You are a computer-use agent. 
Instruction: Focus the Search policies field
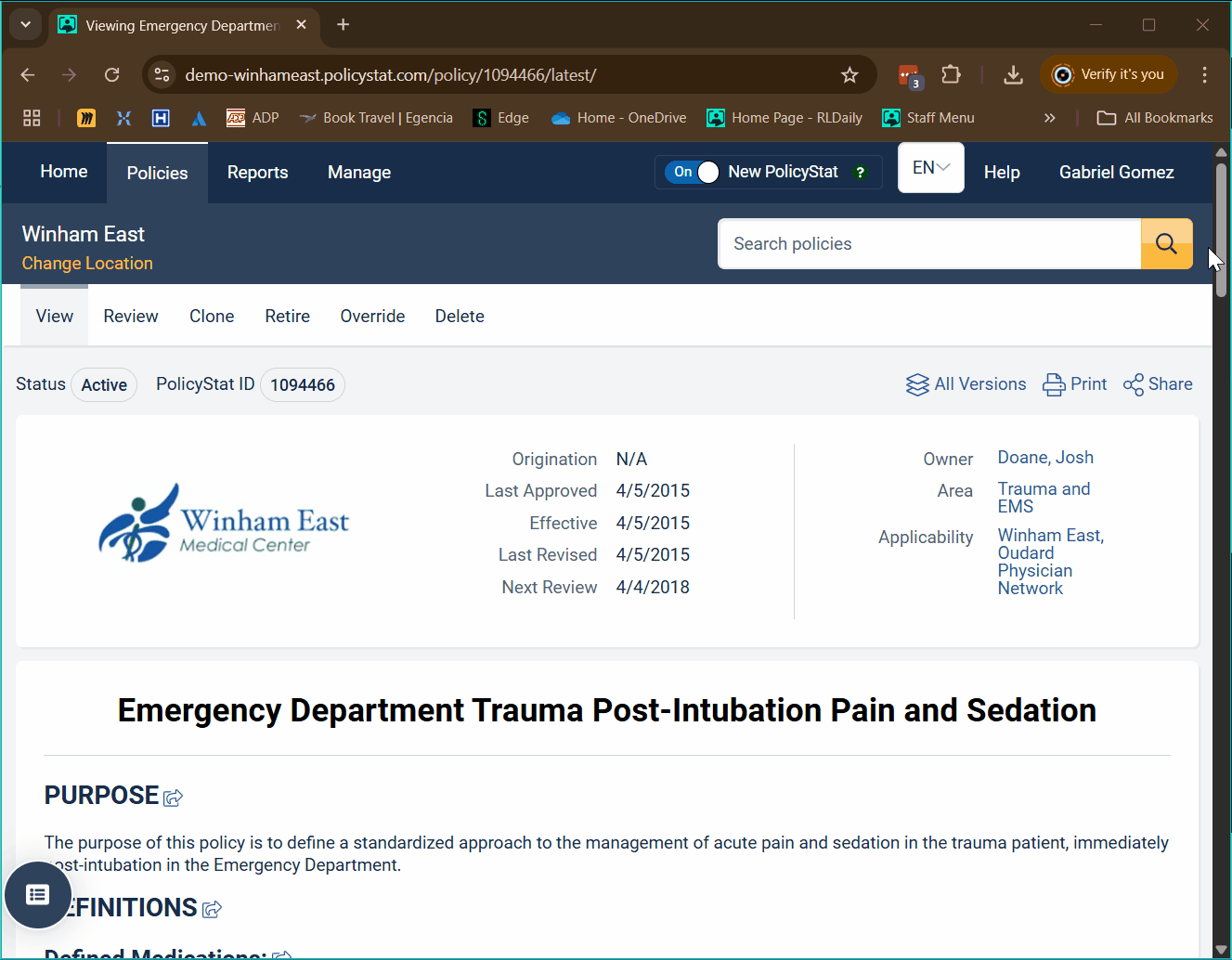coord(928,244)
